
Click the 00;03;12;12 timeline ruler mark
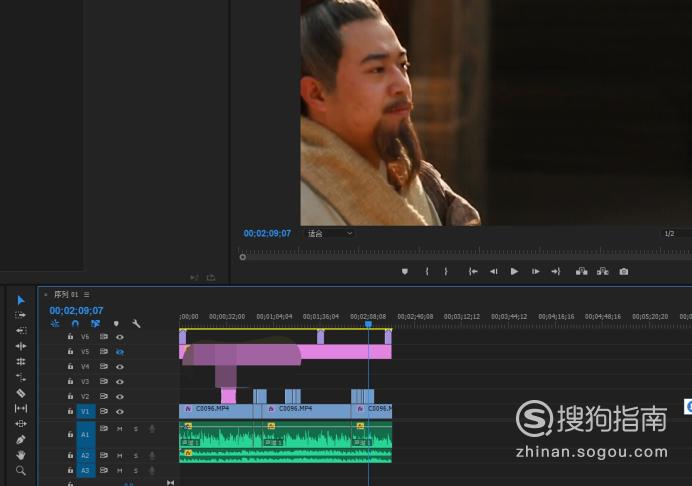pyautogui.click(x=462, y=316)
